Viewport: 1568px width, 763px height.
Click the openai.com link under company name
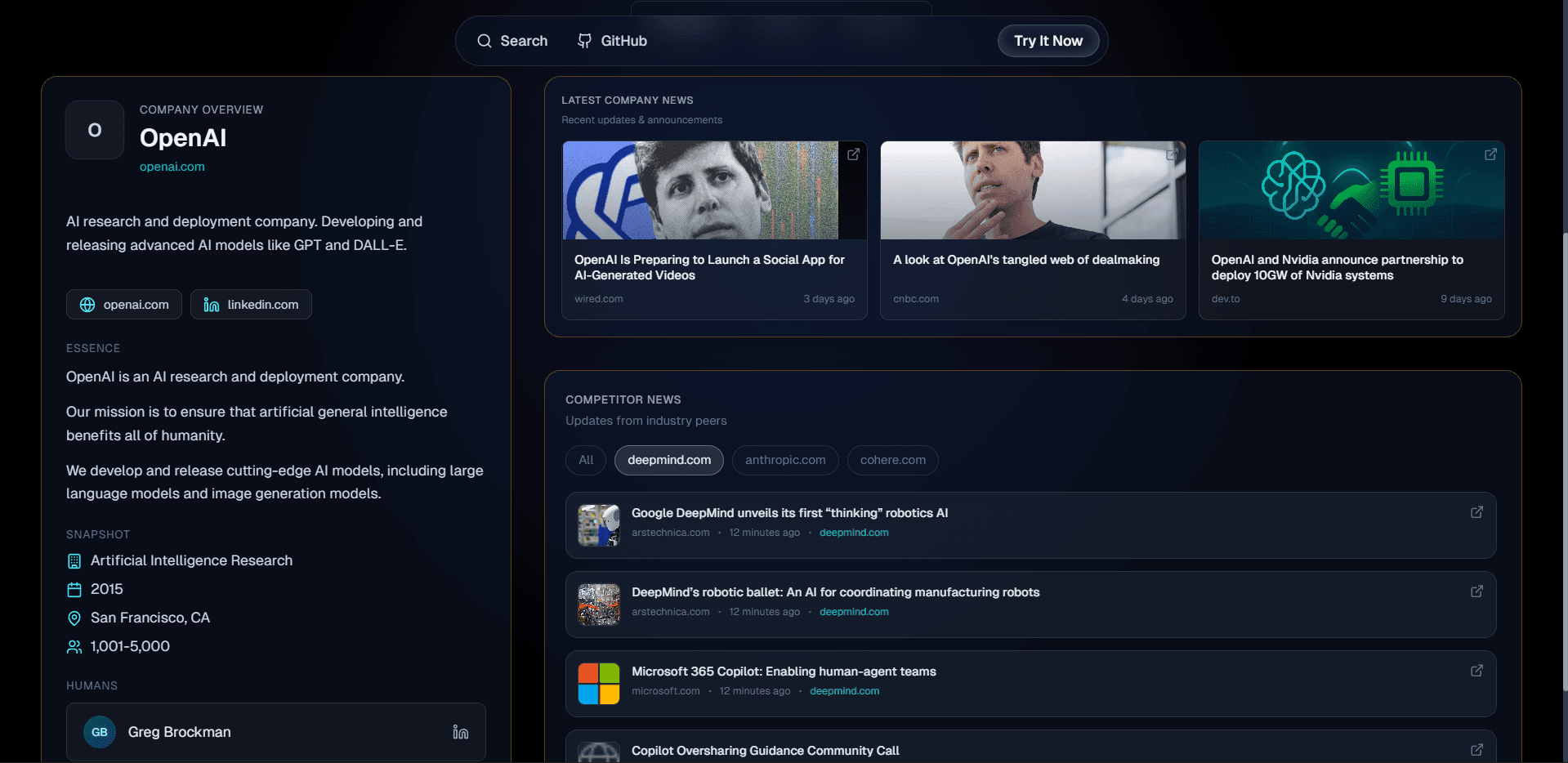(172, 167)
